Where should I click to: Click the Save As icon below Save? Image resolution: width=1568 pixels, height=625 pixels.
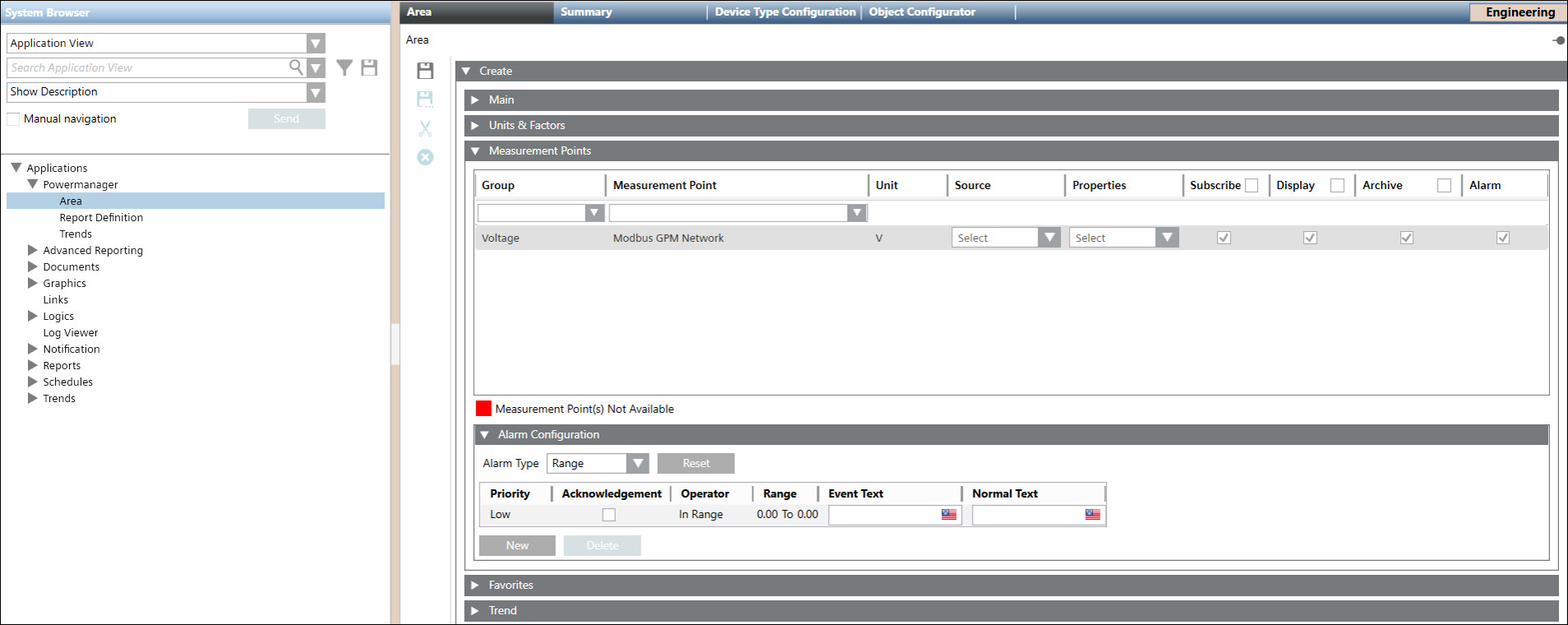(x=425, y=100)
